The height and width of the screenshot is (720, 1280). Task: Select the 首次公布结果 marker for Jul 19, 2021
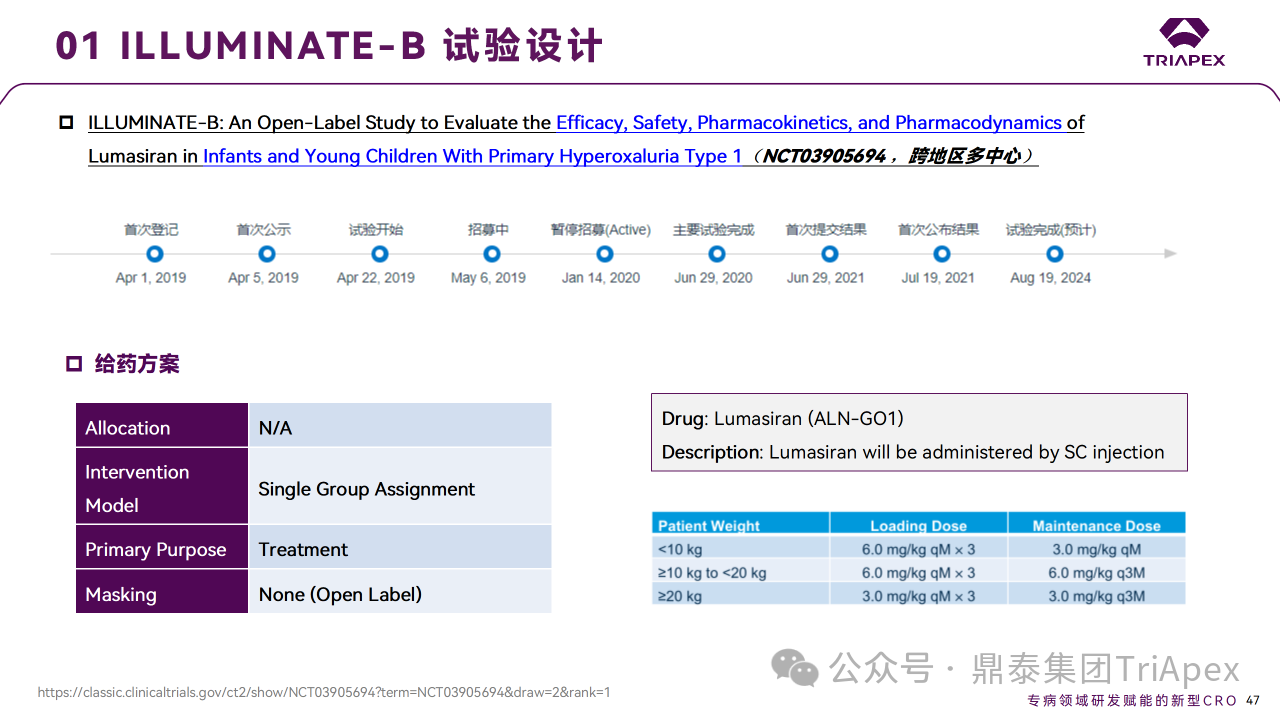(x=940, y=254)
